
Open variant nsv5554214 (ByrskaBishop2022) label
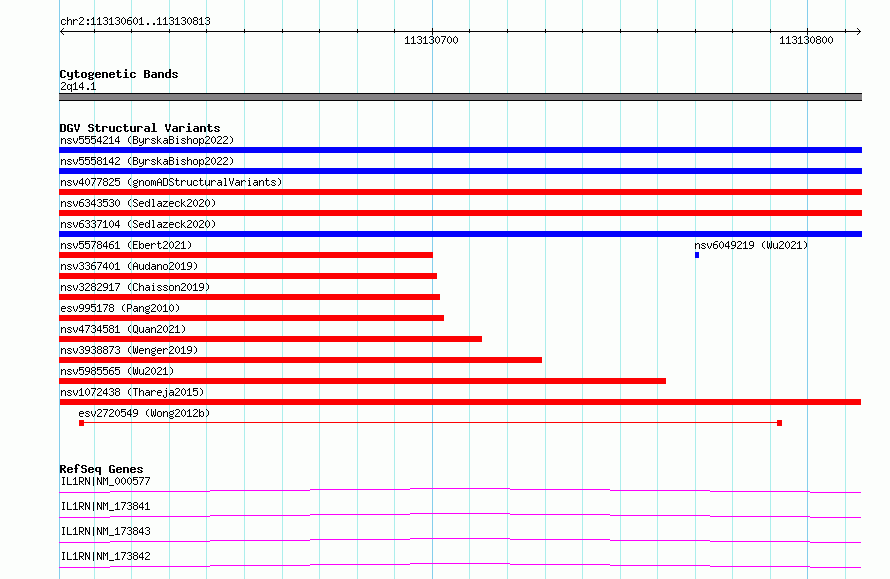pyautogui.click(x=147, y=140)
